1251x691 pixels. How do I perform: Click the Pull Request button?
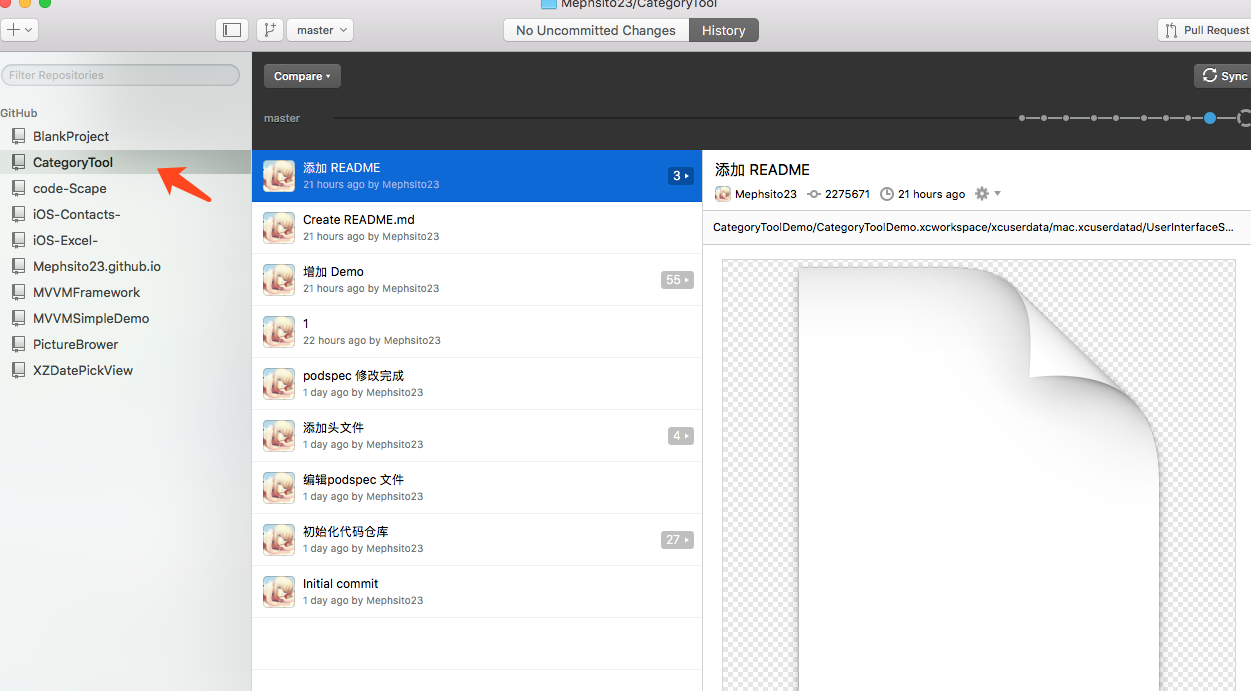[x=1205, y=30]
